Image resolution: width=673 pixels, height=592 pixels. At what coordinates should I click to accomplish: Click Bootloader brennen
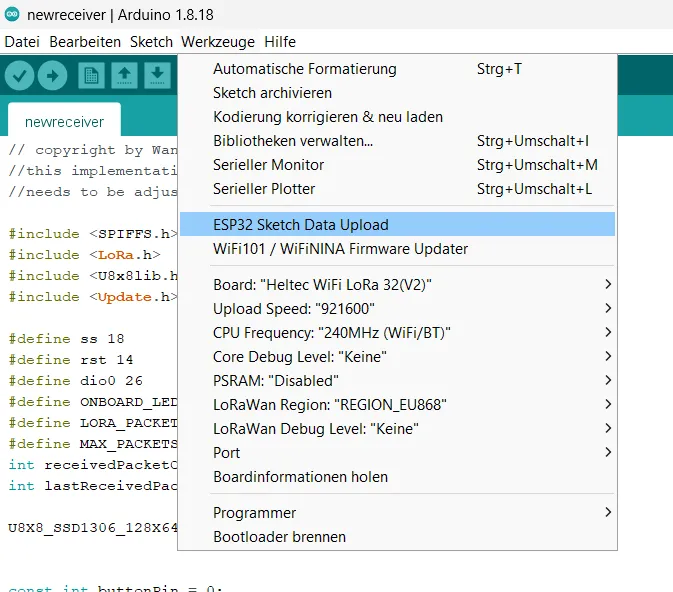point(279,537)
